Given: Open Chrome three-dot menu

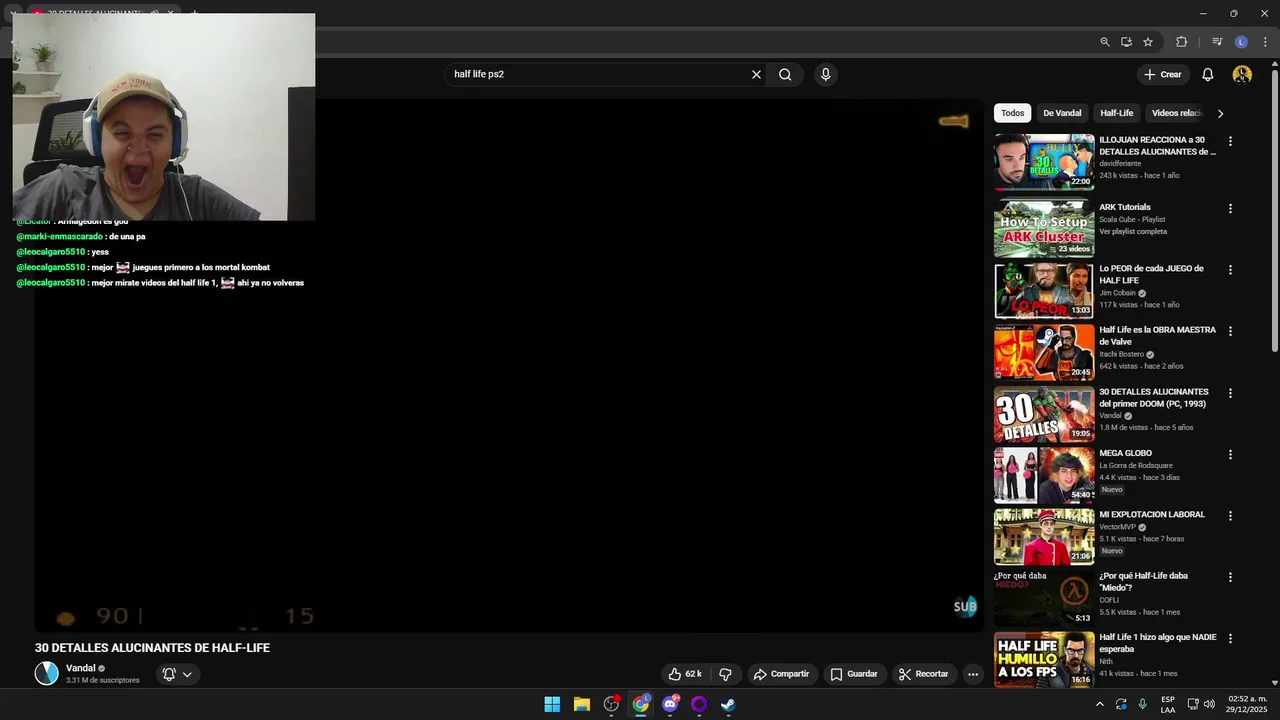Looking at the screenshot, I should click(x=1265, y=42).
